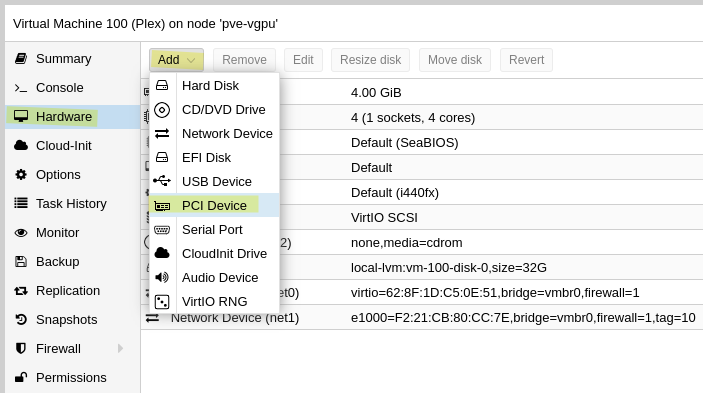Click the Snapshots history icon

(21, 320)
